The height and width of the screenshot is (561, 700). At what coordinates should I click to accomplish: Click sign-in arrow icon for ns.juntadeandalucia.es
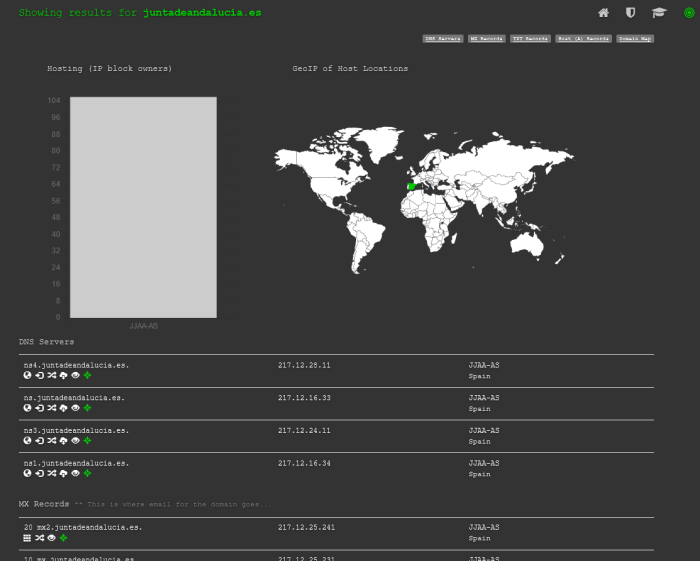coord(39,408)
